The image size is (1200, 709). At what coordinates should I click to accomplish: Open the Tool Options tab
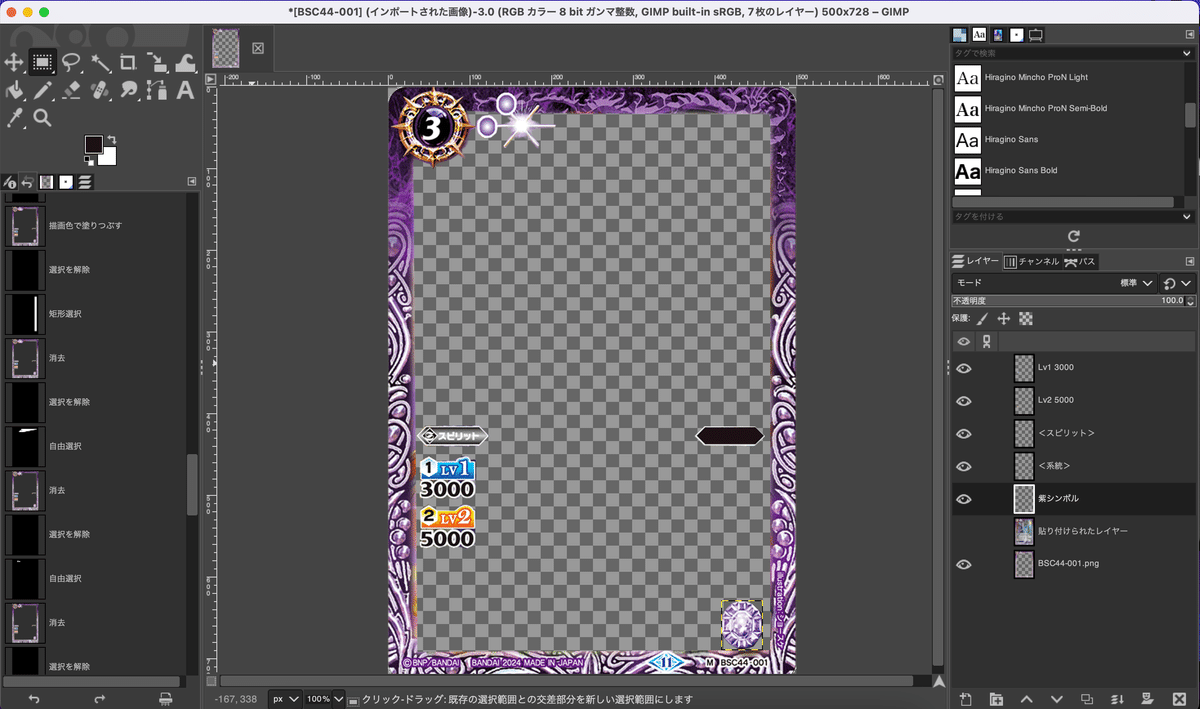click(x=9, y=182)
